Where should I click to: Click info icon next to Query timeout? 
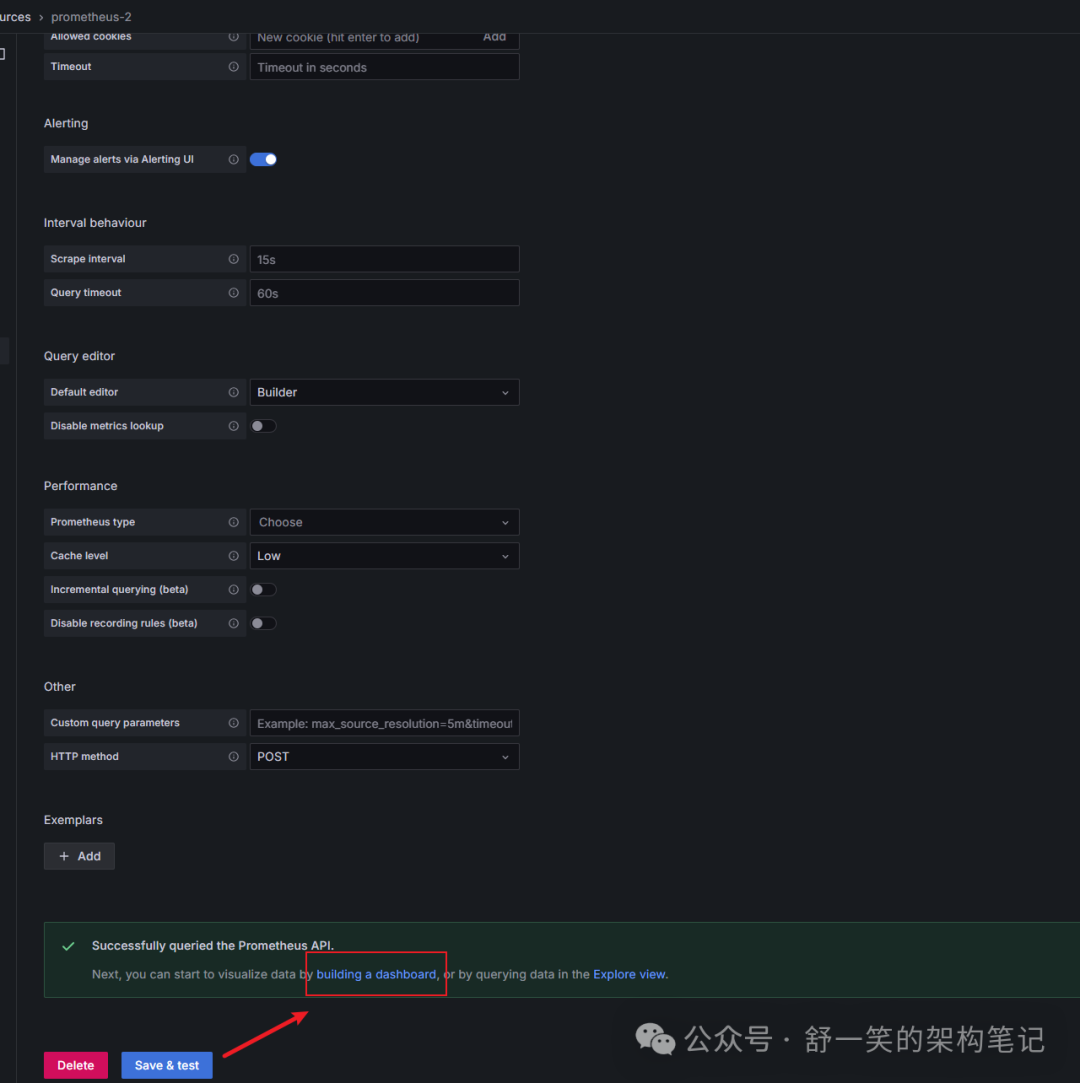point(233,293)
